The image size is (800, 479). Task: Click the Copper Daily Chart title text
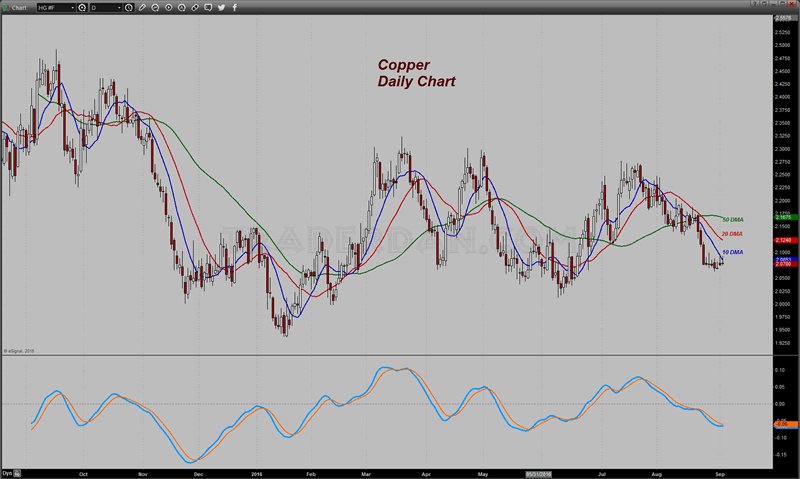[x=416, y=71]
